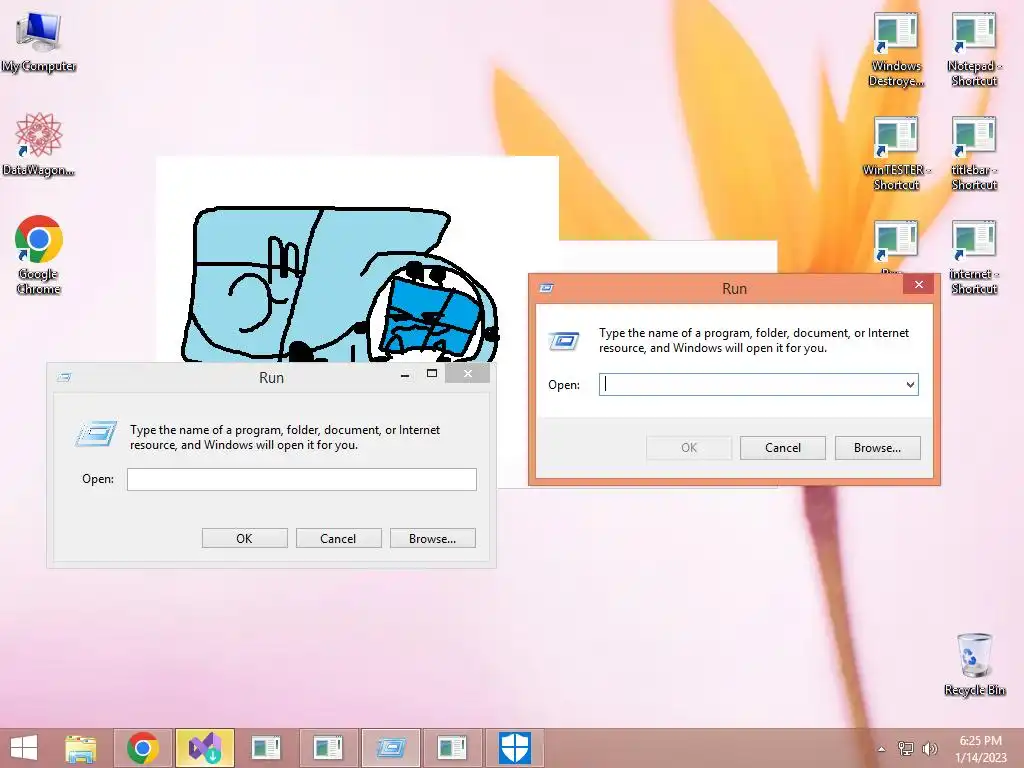Click the Windows Start button on the taskbar
The width and height of the screenshot is (1024, 768).
point(24,748)
